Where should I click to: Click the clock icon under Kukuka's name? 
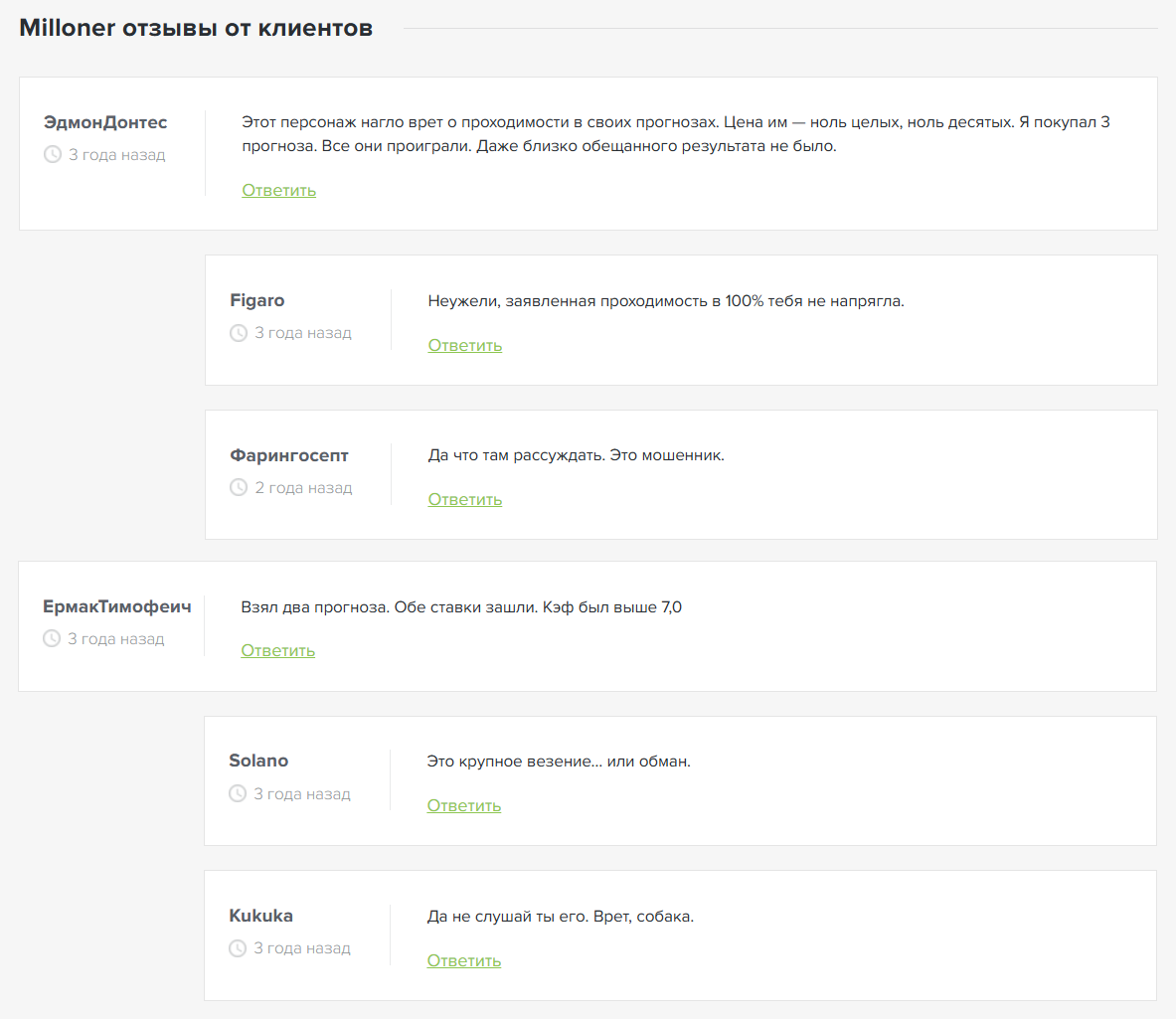(238, 948)
